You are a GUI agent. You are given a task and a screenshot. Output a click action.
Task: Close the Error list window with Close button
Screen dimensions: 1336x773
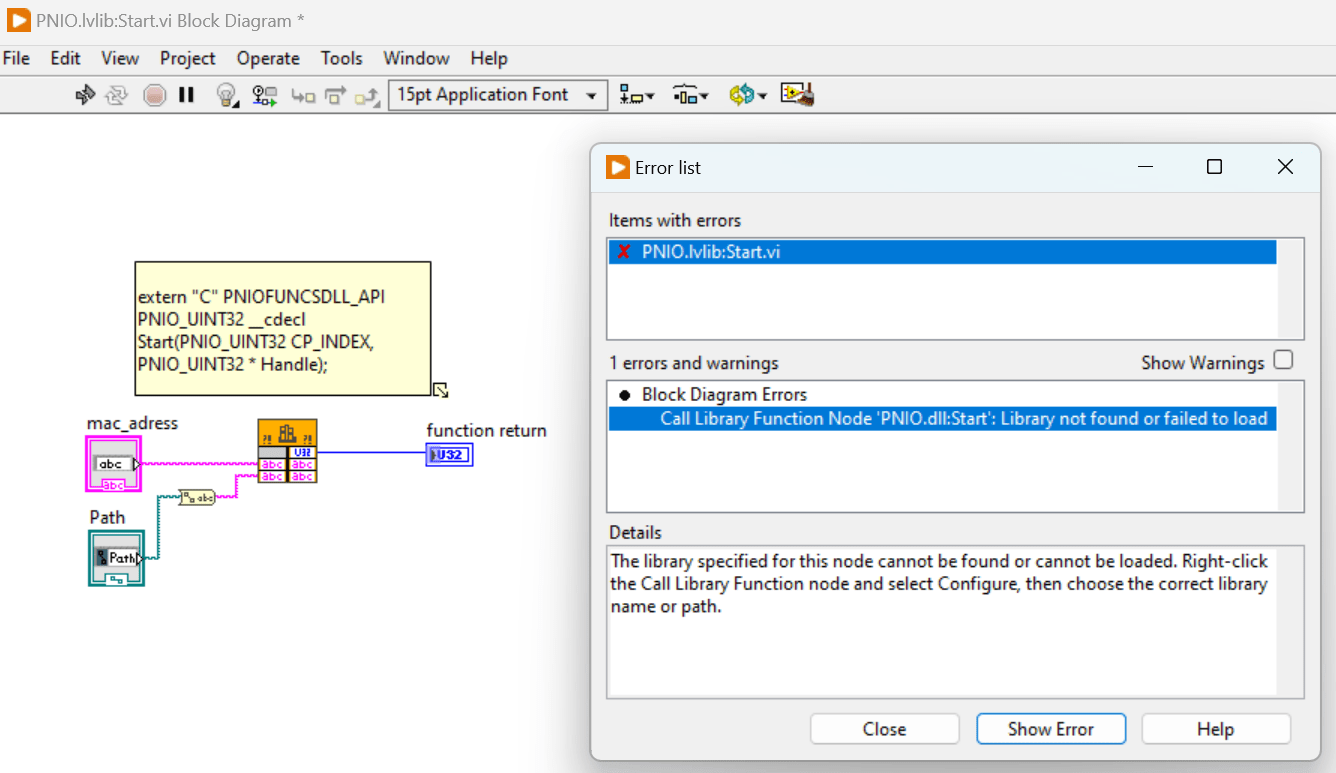[x=884, y=728]
